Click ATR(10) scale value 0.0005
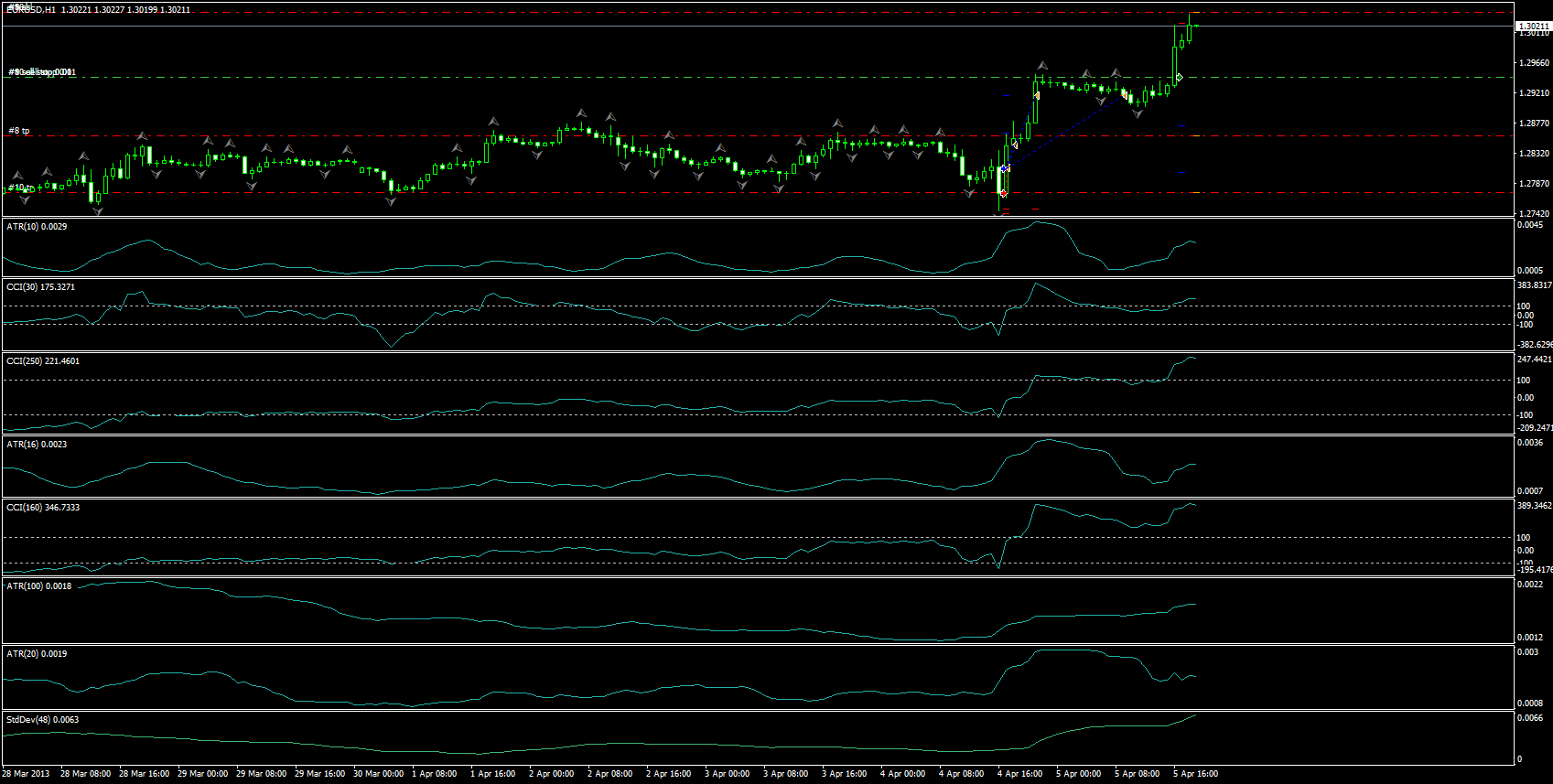The height and width of the screenshot is (784, 1553). pos(1530,271)
